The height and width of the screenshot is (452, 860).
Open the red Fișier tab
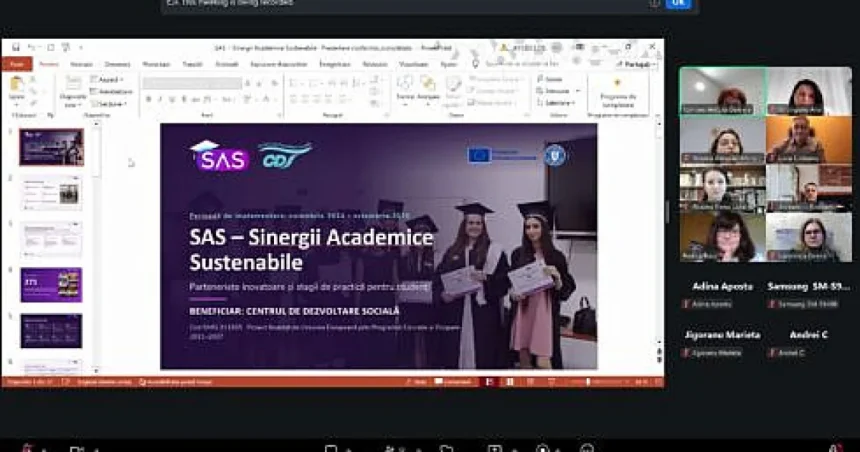(x=16, y=64)
